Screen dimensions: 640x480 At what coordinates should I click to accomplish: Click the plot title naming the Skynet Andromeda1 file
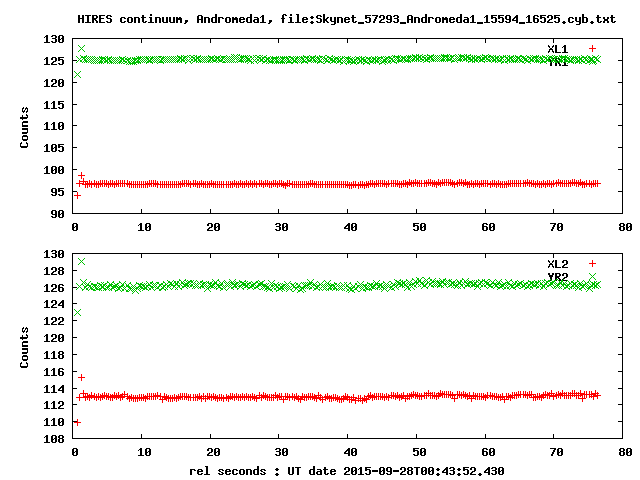(347, 19)
